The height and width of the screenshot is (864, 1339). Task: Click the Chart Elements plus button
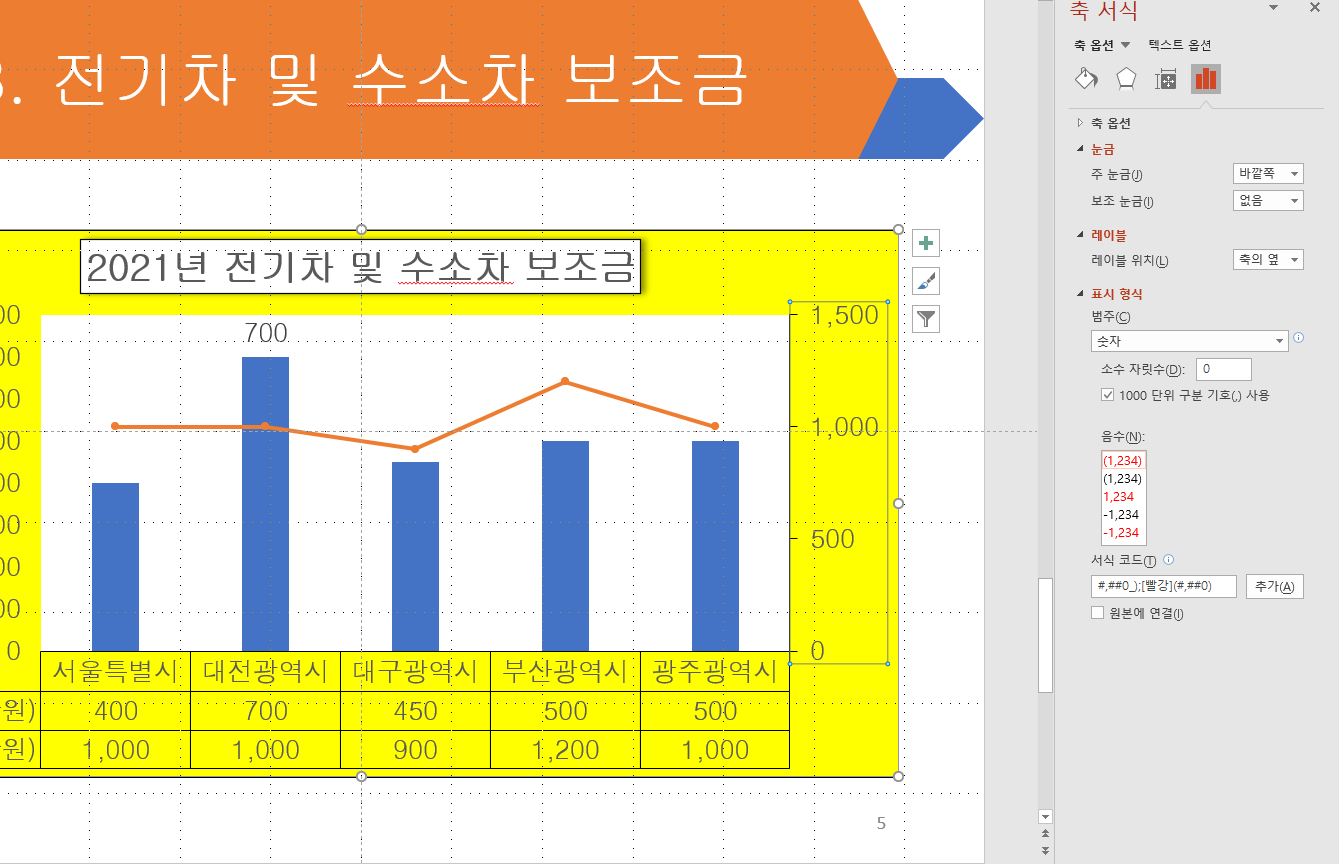[x=927, y=243]
